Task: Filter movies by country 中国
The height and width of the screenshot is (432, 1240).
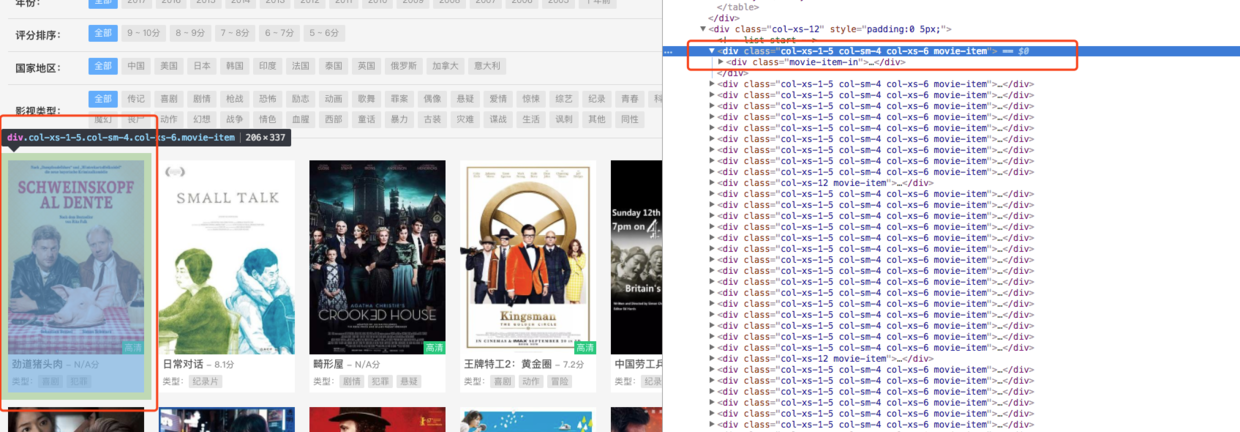Action: (136, 66)
